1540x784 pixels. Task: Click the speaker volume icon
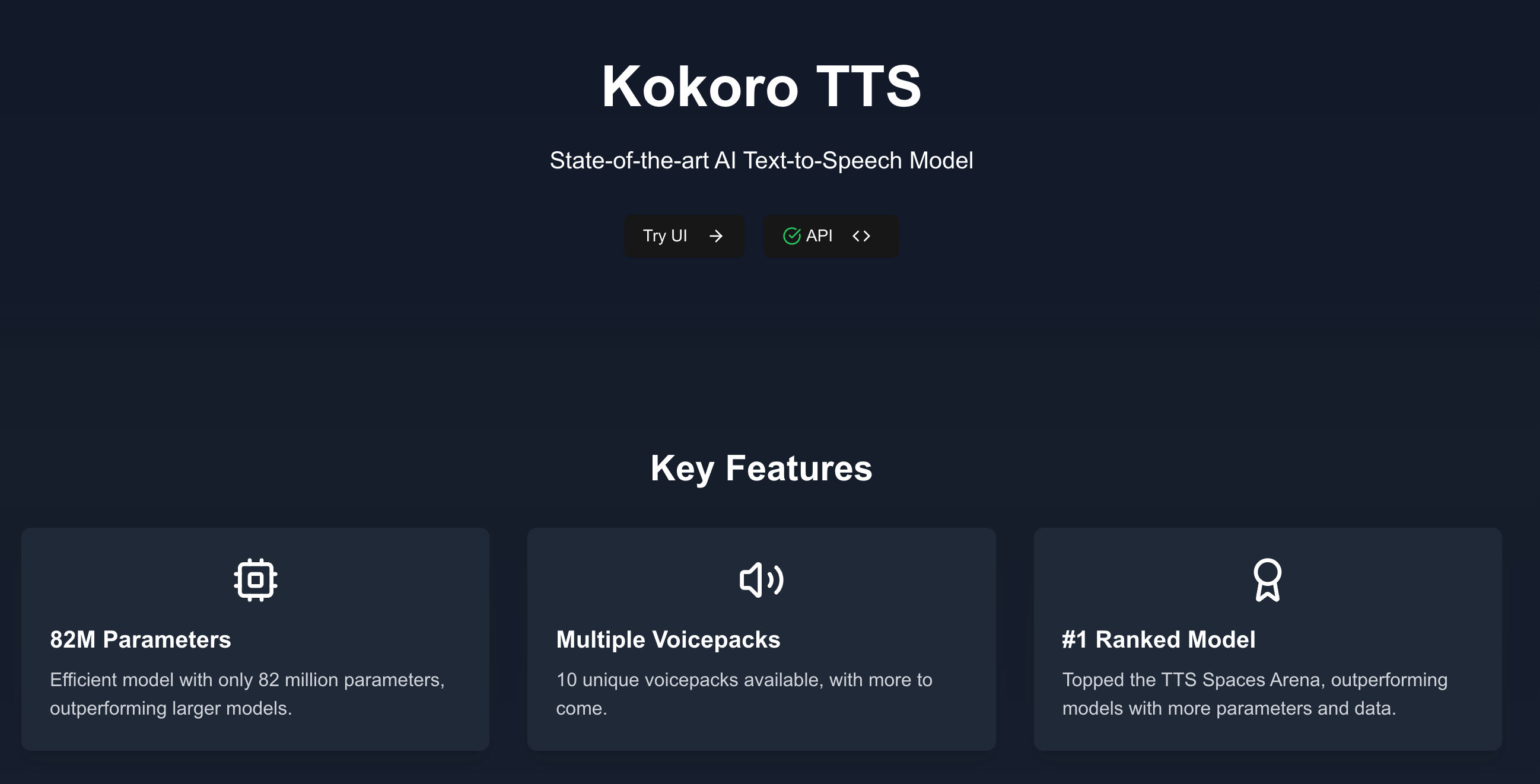tap(761, 579)
